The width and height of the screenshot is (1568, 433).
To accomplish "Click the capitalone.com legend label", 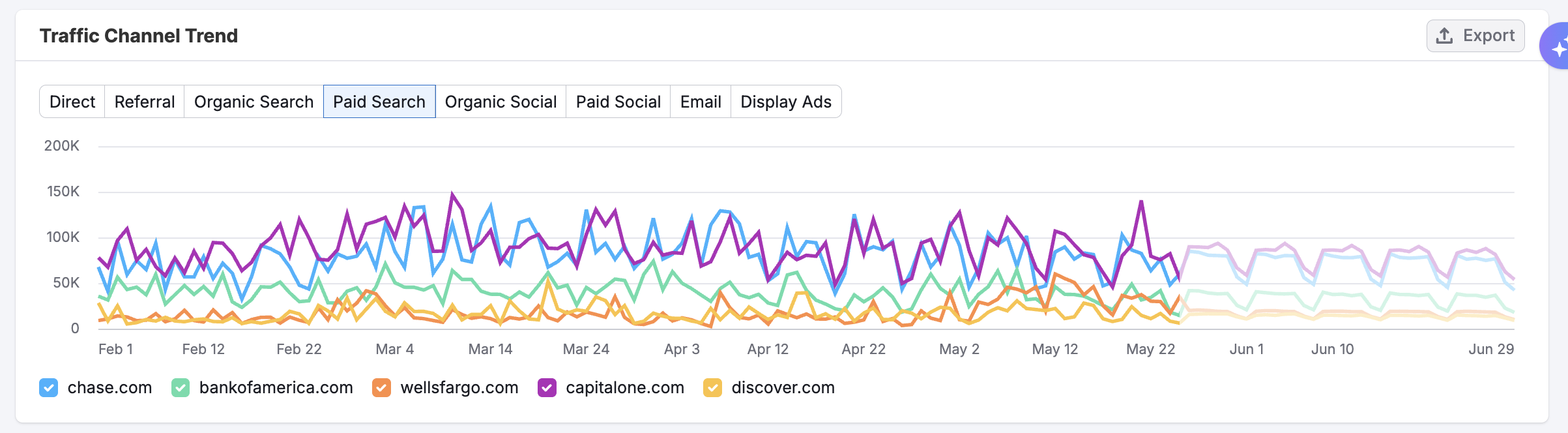I will click(x=625, y=388).
